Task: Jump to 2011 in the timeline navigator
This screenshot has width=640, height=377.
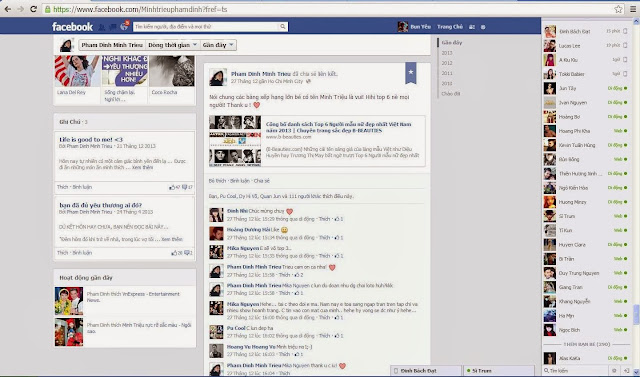Action: pos(447,73)
